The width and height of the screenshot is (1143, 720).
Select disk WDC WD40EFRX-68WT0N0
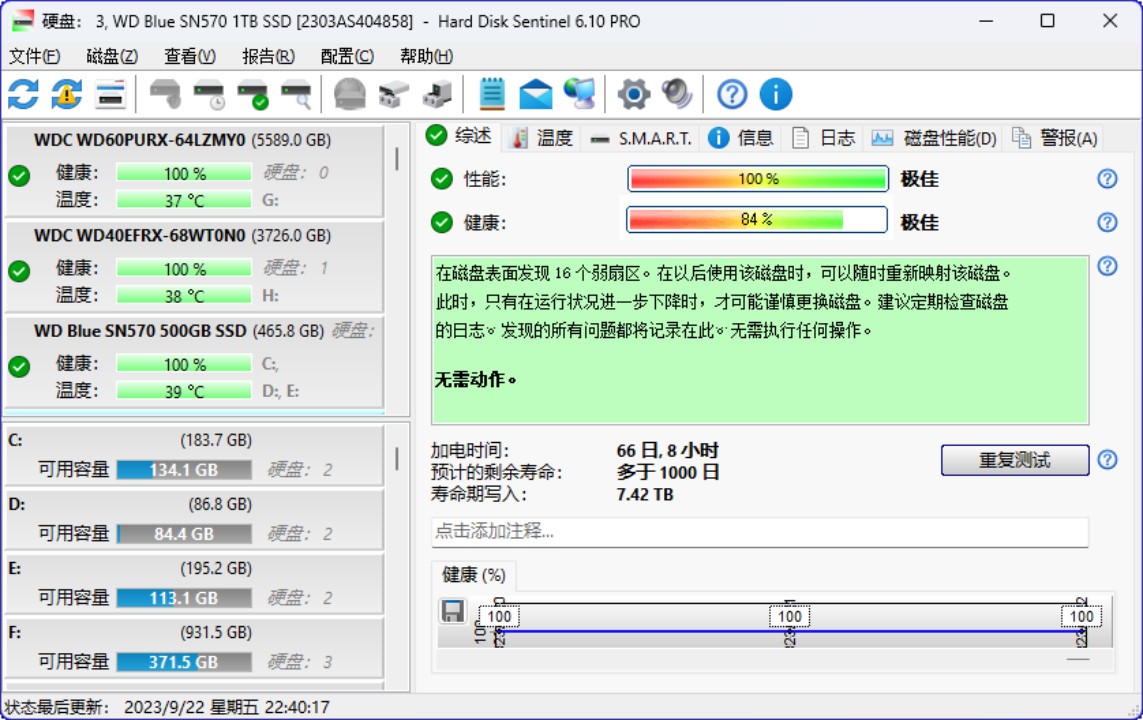194,267
